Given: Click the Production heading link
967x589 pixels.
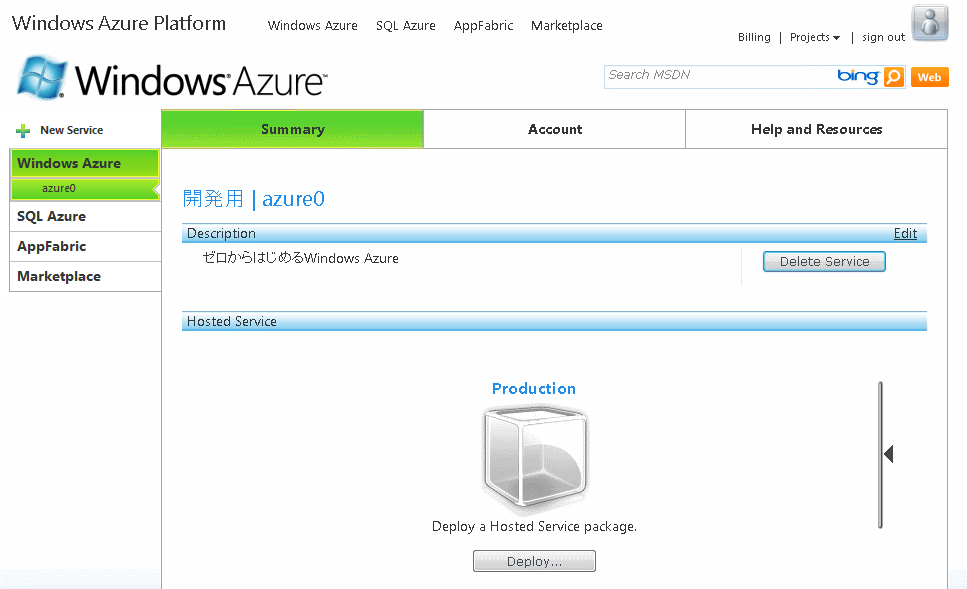Looking at the screenshot, I should tap(534, 389).
